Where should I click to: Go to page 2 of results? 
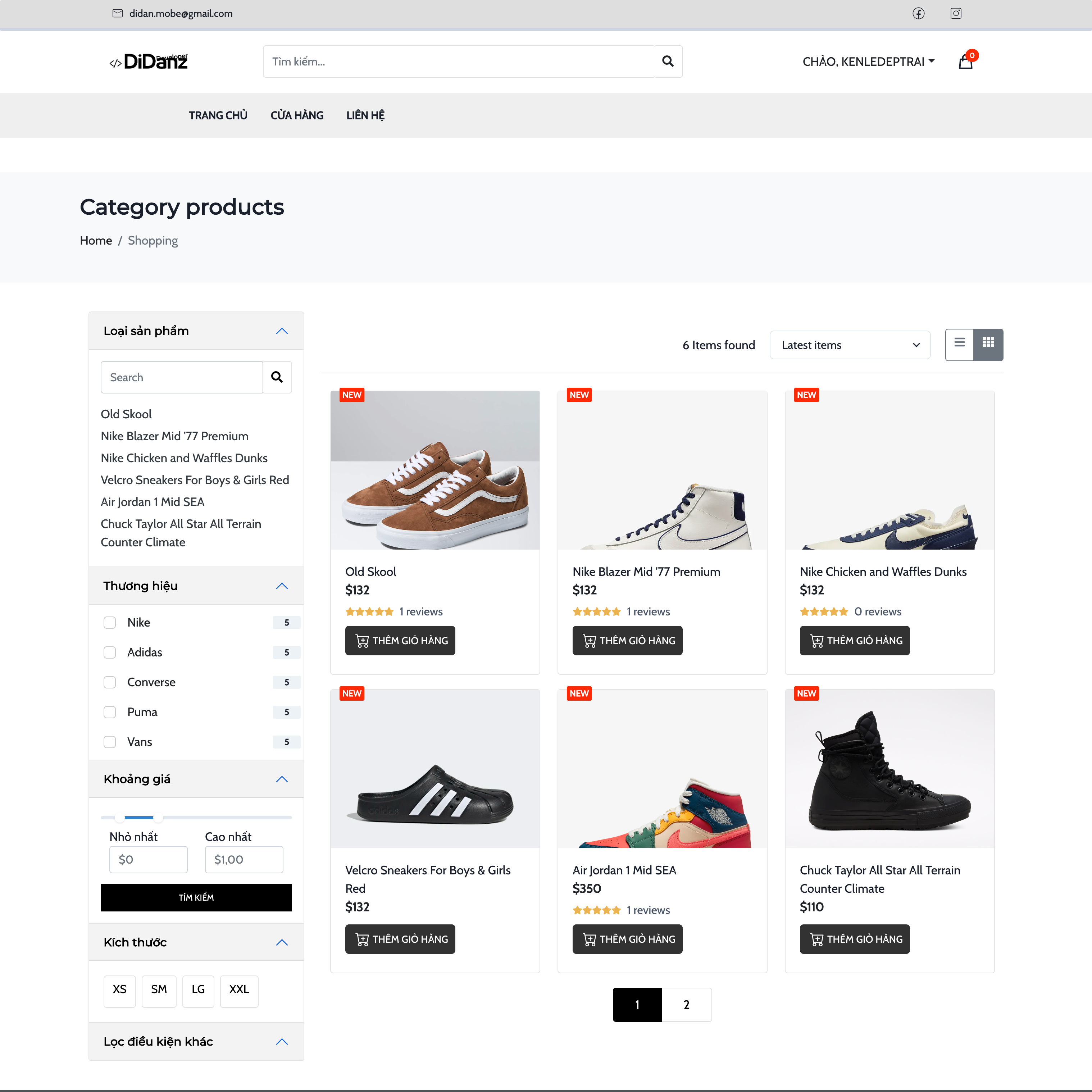(x=686, y=1004)
